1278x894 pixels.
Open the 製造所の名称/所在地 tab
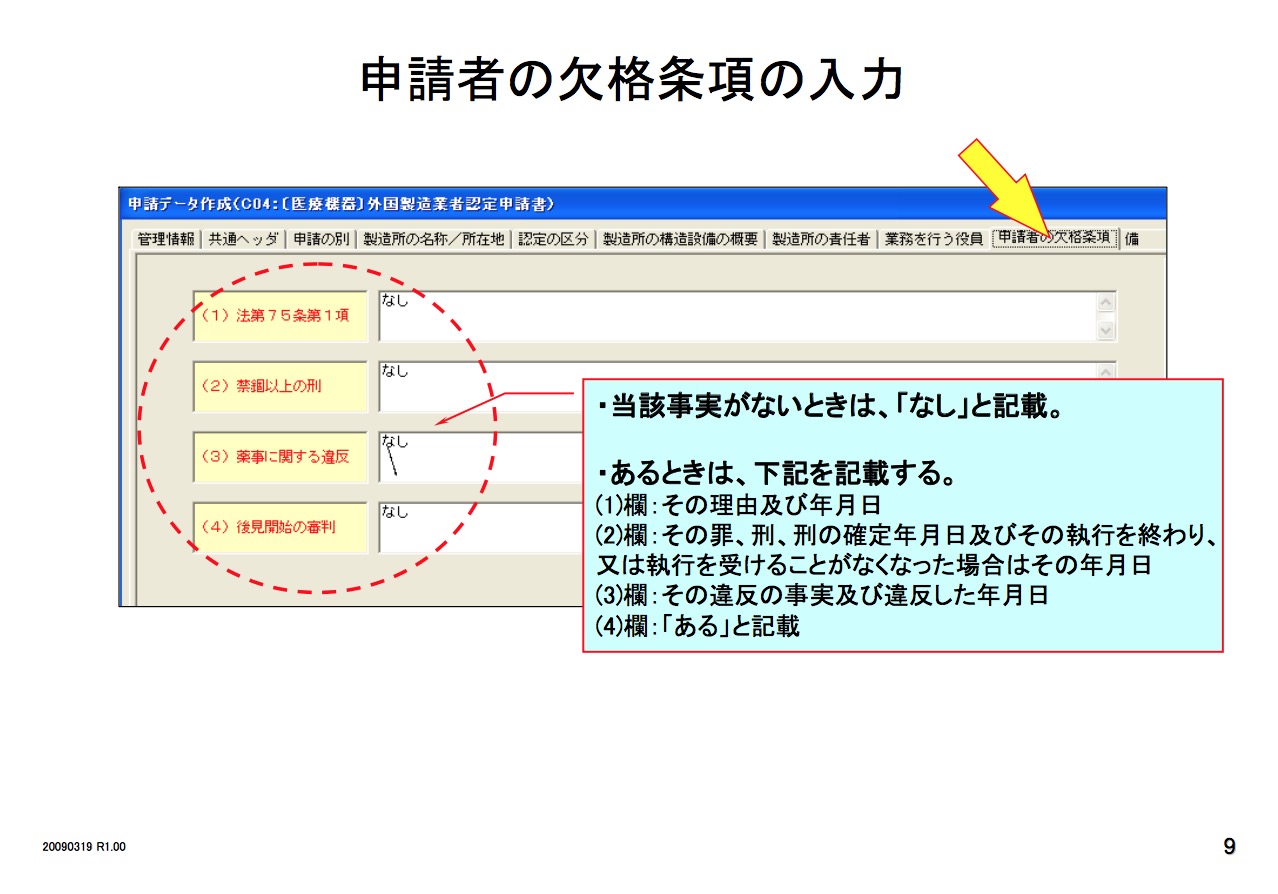(x=434, y=240)
